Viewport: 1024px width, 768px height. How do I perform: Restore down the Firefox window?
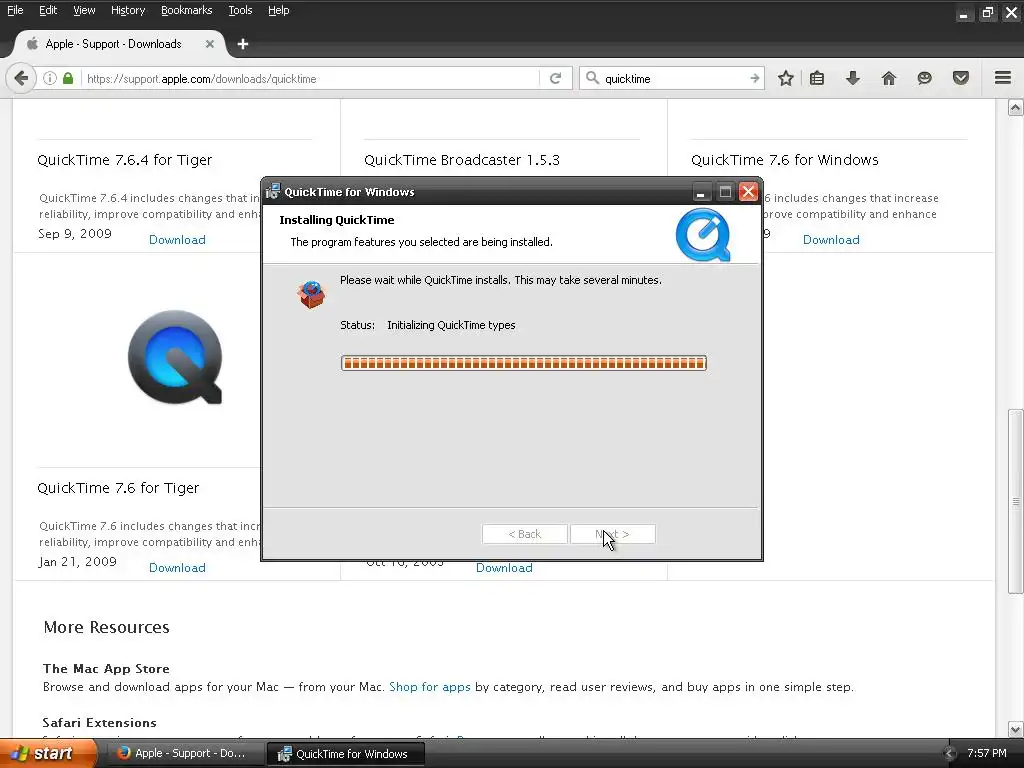click(987, 12)
